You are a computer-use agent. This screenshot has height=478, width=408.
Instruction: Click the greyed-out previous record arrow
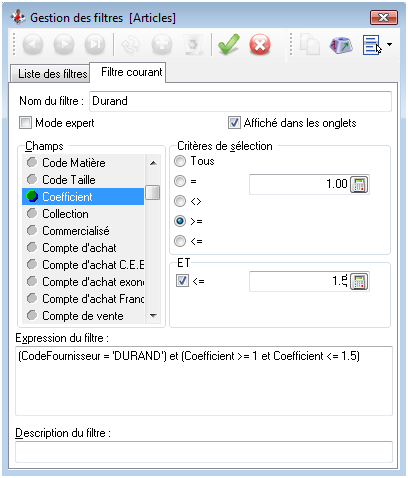tap(33, 44)
